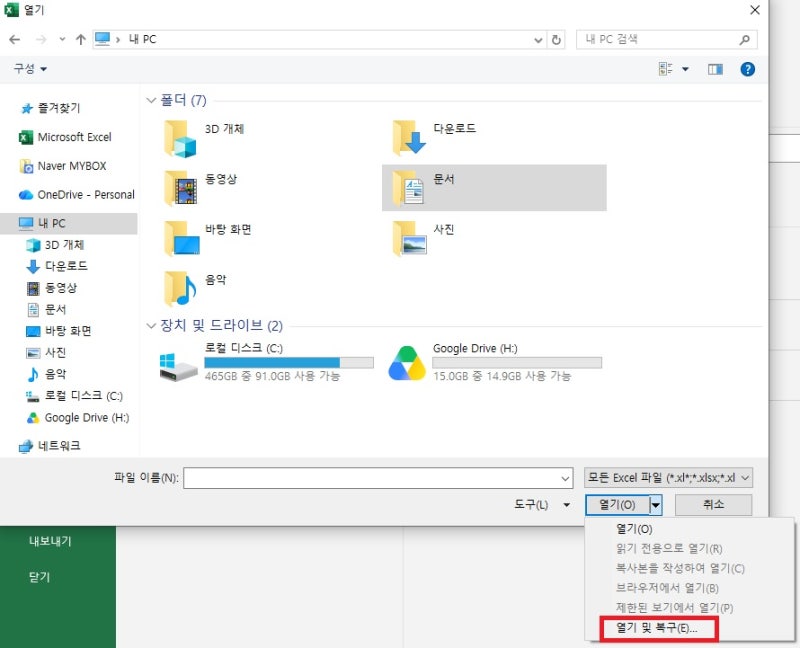
Task: Refresh the 내 PC location
Action: pos(556,39)
